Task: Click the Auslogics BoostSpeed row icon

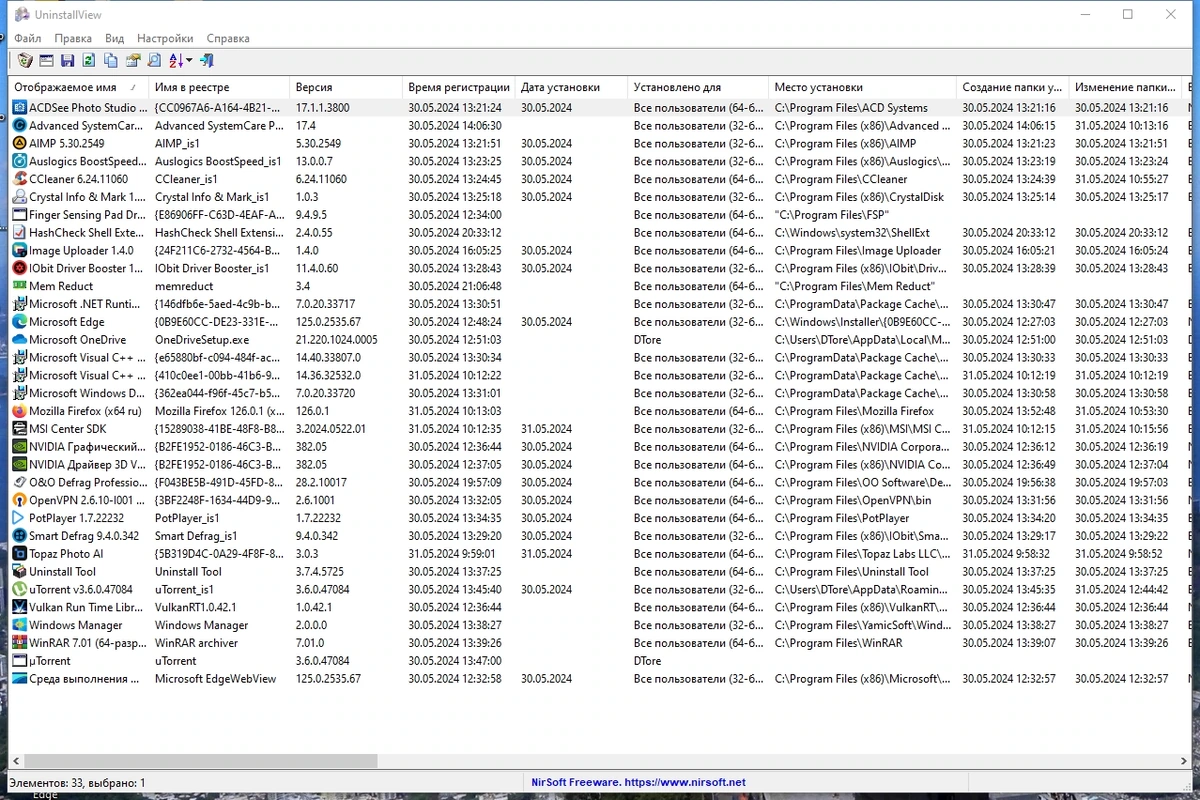Action: click(19, 161)
